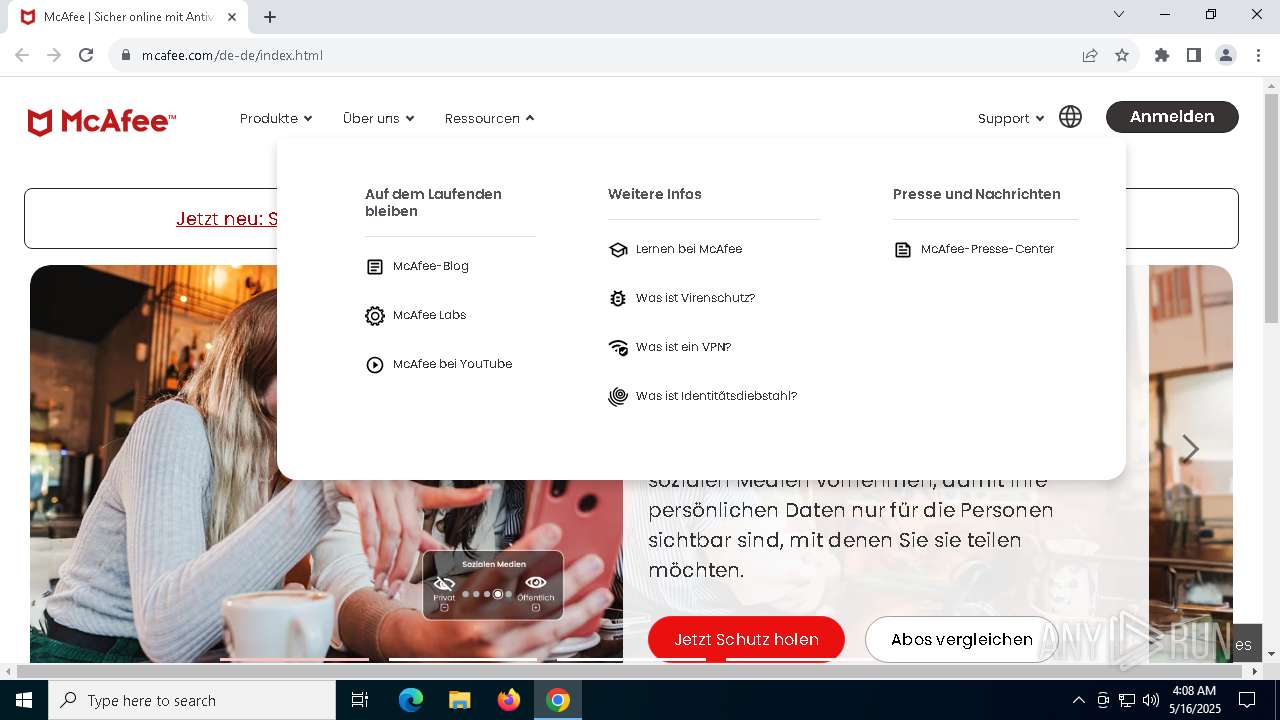
Task: Open the volume control in tray
Action: point(1151,700)
